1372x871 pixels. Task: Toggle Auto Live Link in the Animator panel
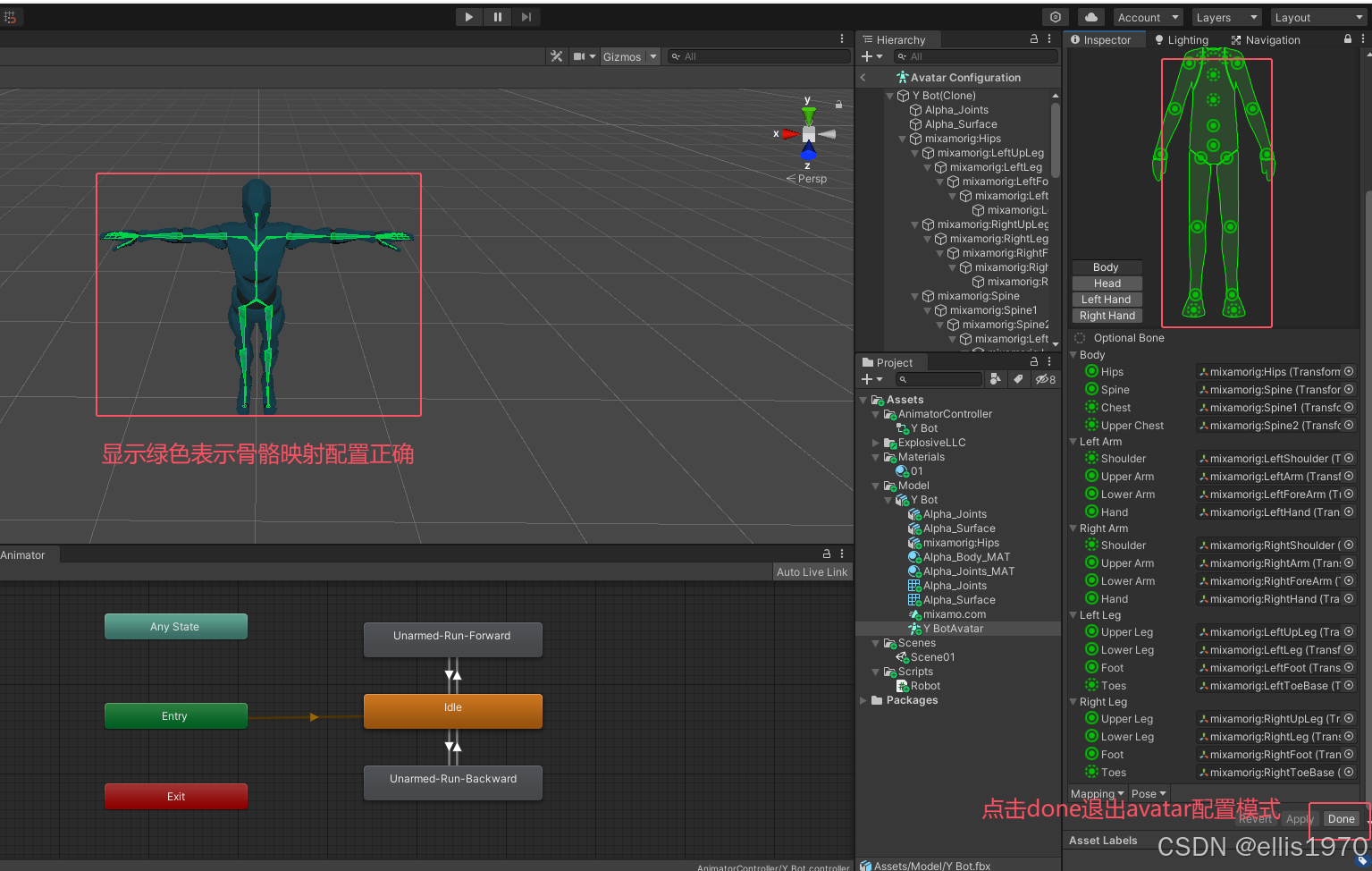click(x=812, y=571)
